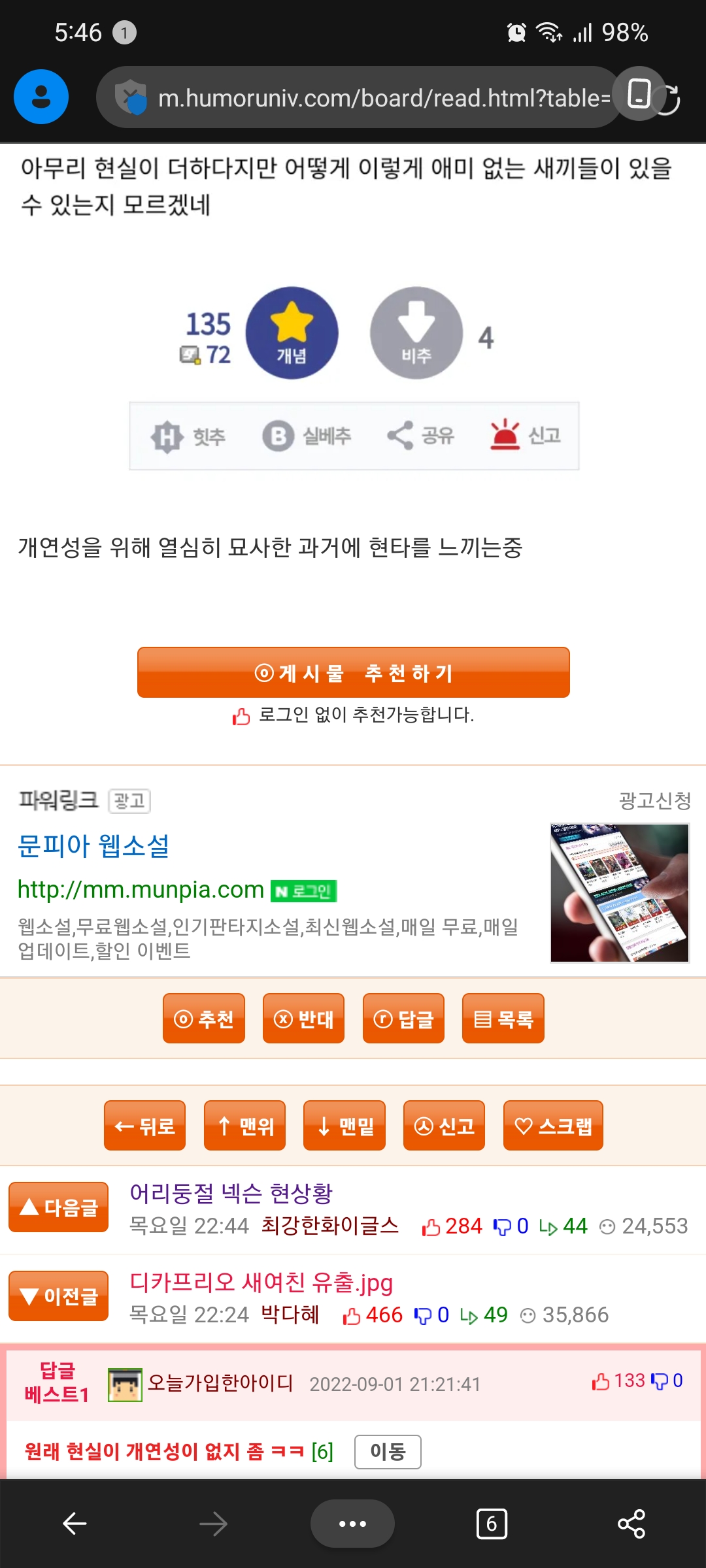Jump to bottom with 맨밑 button
Image resolution: width=706 pixels, height=1568 pixels.
(x=345, y=1126)
